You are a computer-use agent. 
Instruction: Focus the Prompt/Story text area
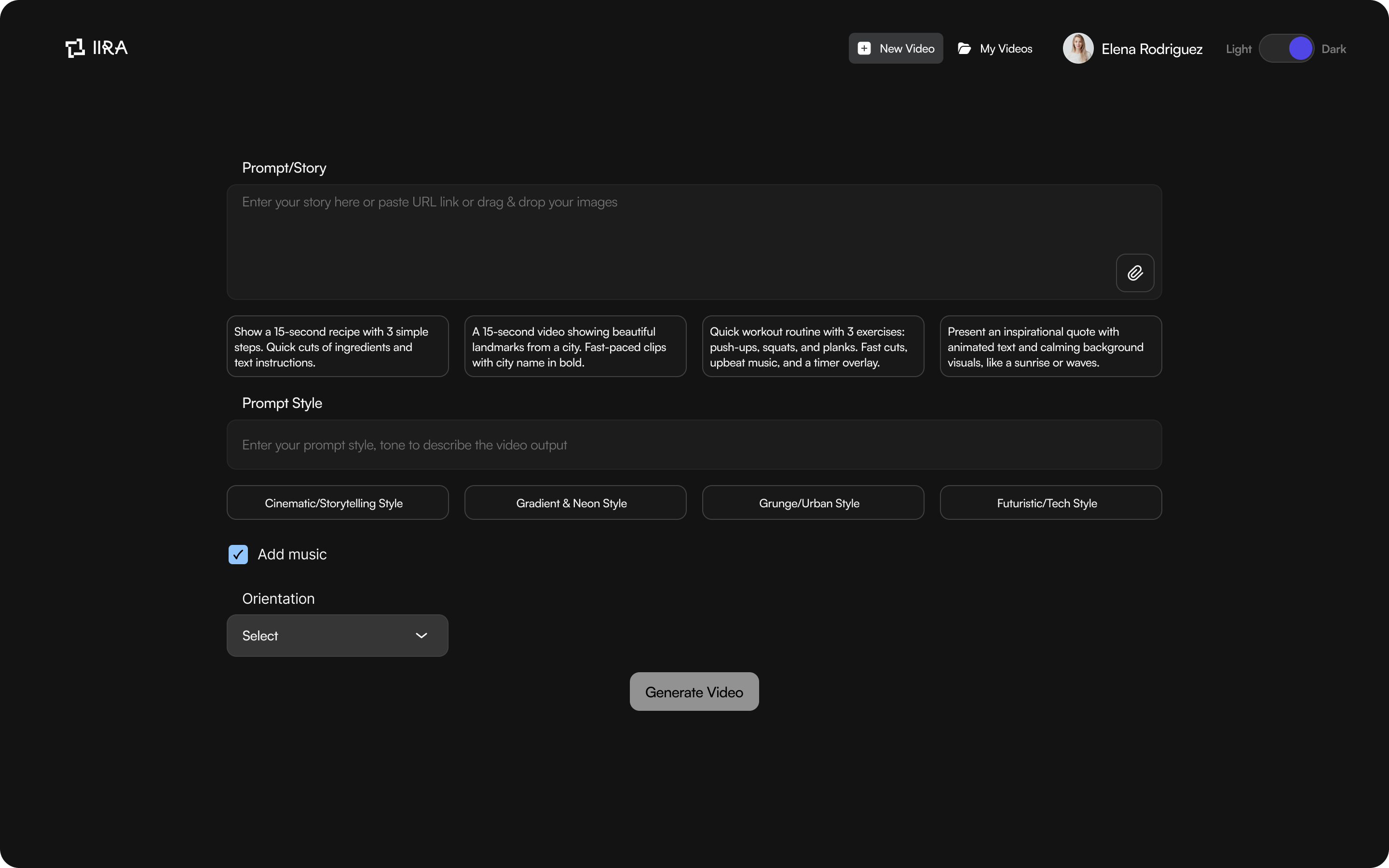click(x=694, y=242)
